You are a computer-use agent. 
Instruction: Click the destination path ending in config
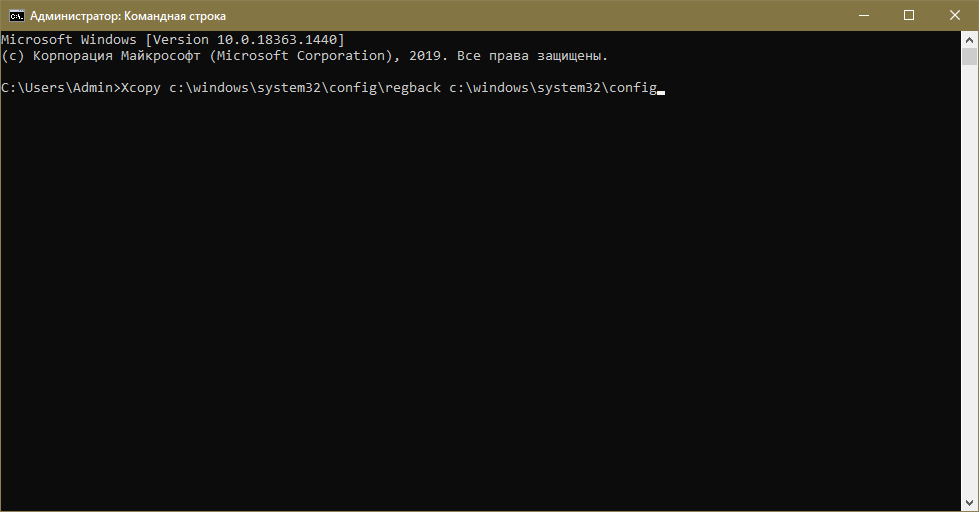pos(552,88)
